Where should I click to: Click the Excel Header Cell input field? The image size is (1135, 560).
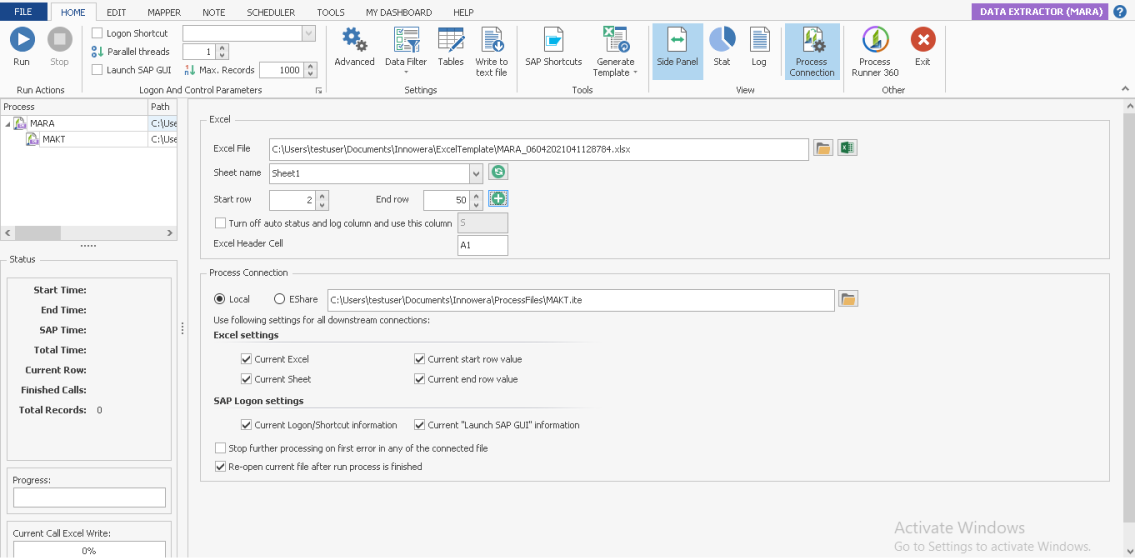[482, 245]
